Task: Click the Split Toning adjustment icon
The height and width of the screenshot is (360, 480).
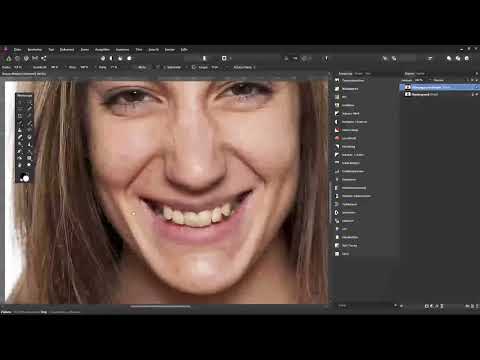Action: point(337,245)
